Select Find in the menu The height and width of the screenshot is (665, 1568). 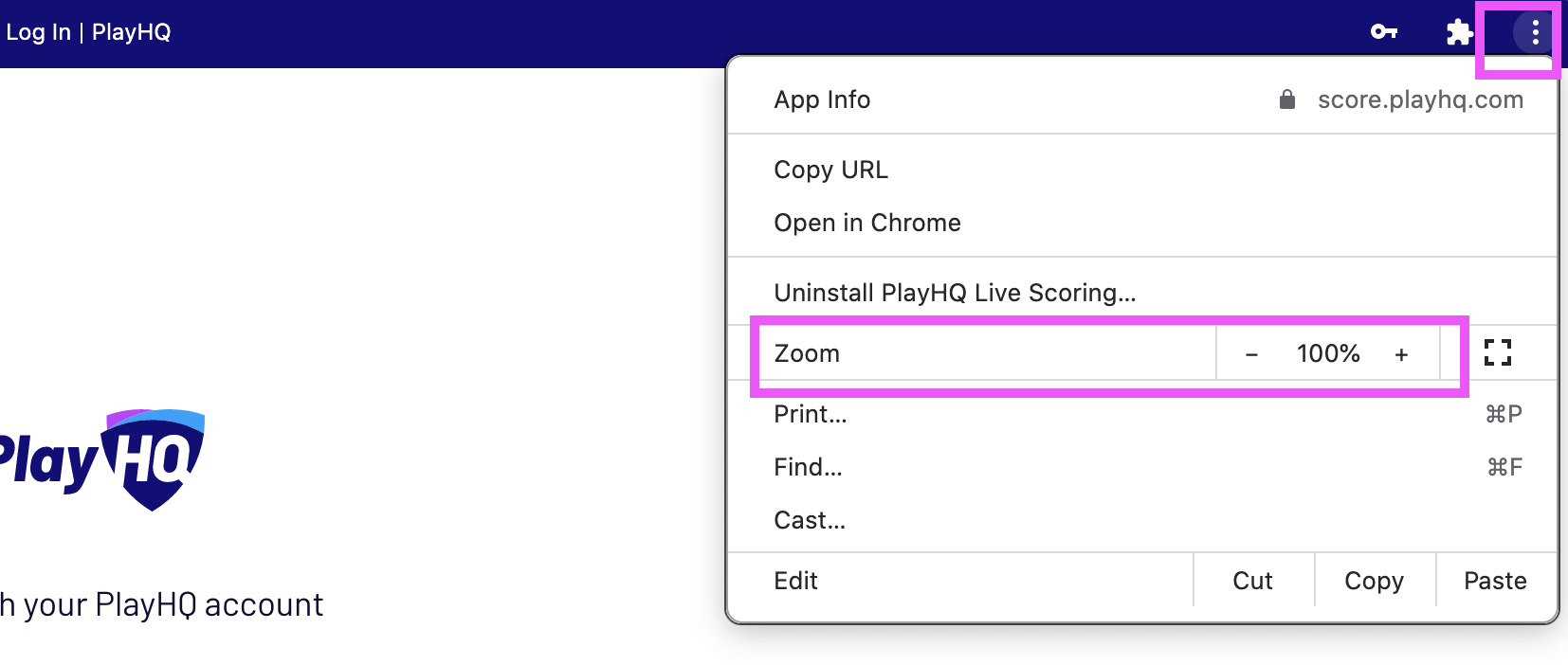pyautogui.click(x=808, y=467)
